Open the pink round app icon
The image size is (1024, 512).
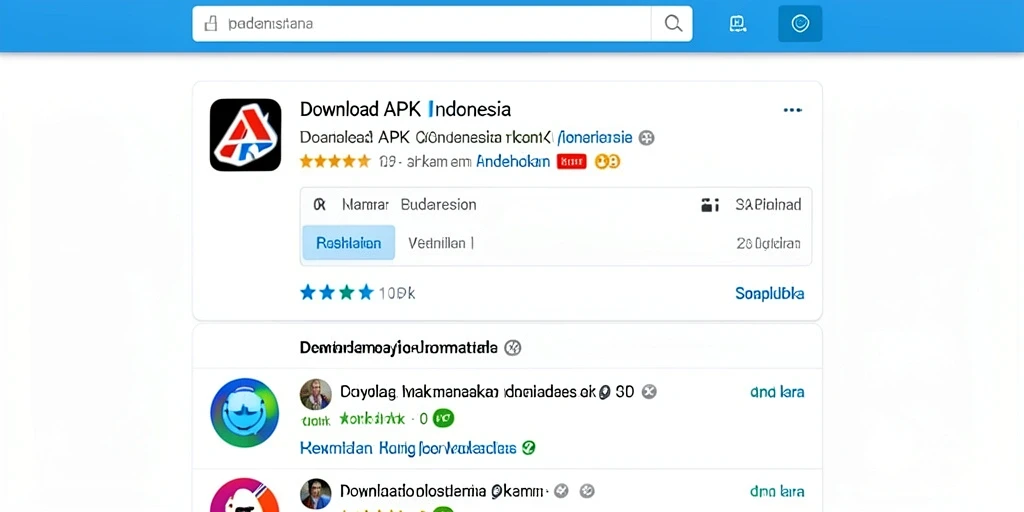(244, 495)
